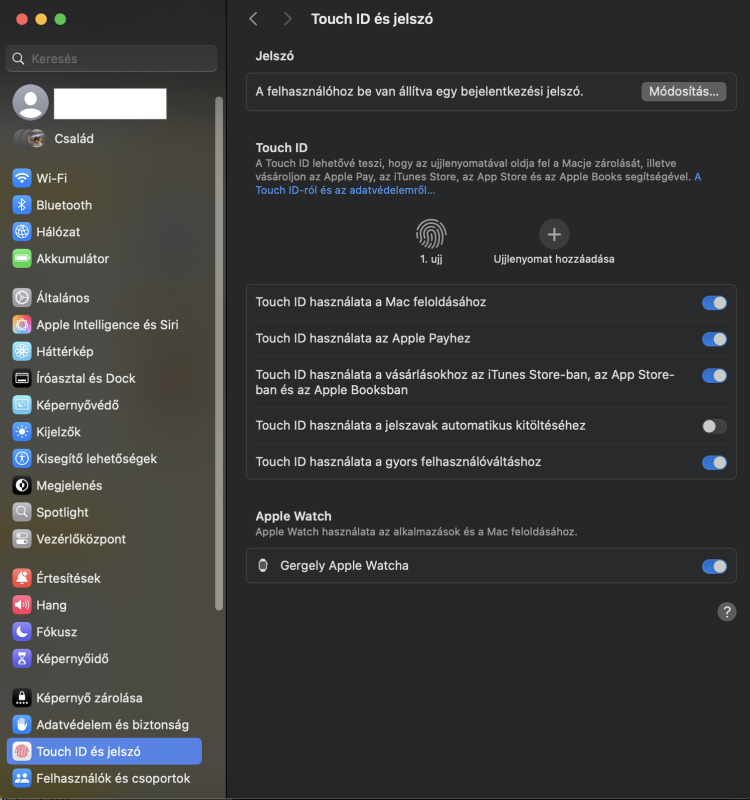Click the sidebar vertical scrollbar
This screenshot has width=750, height=800.
pos(219,353)
